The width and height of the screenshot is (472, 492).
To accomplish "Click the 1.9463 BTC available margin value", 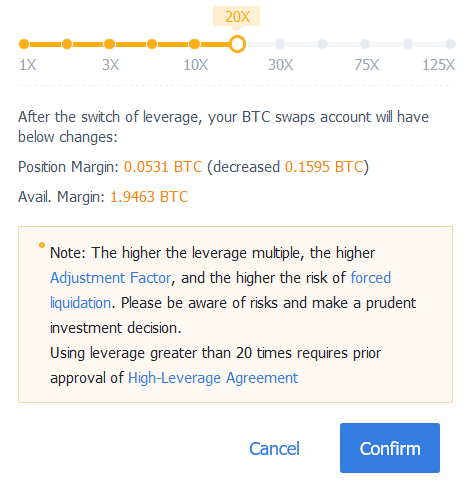I will pos(149,197).
